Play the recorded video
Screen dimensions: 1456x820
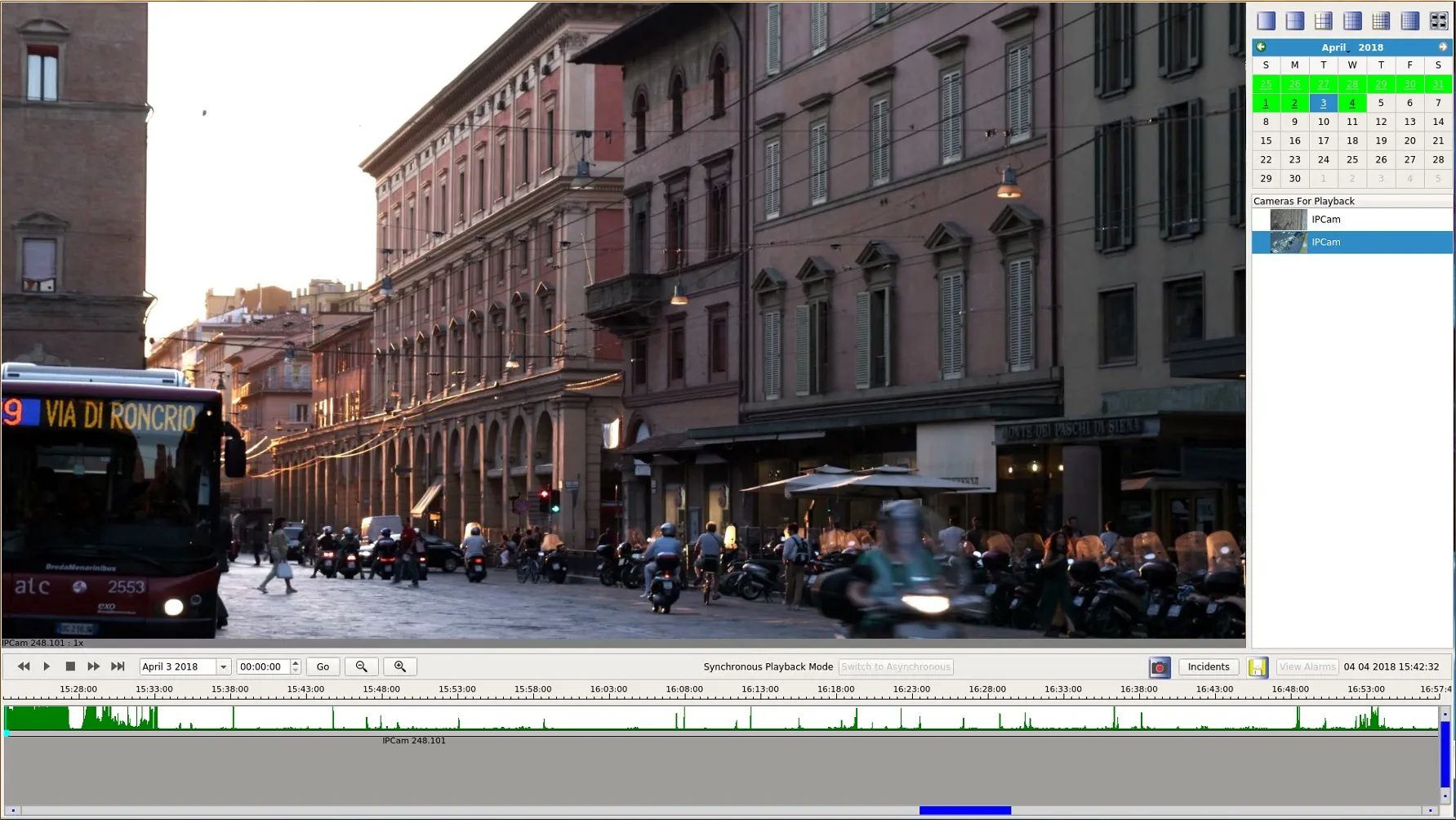click(x=47, y=666)
